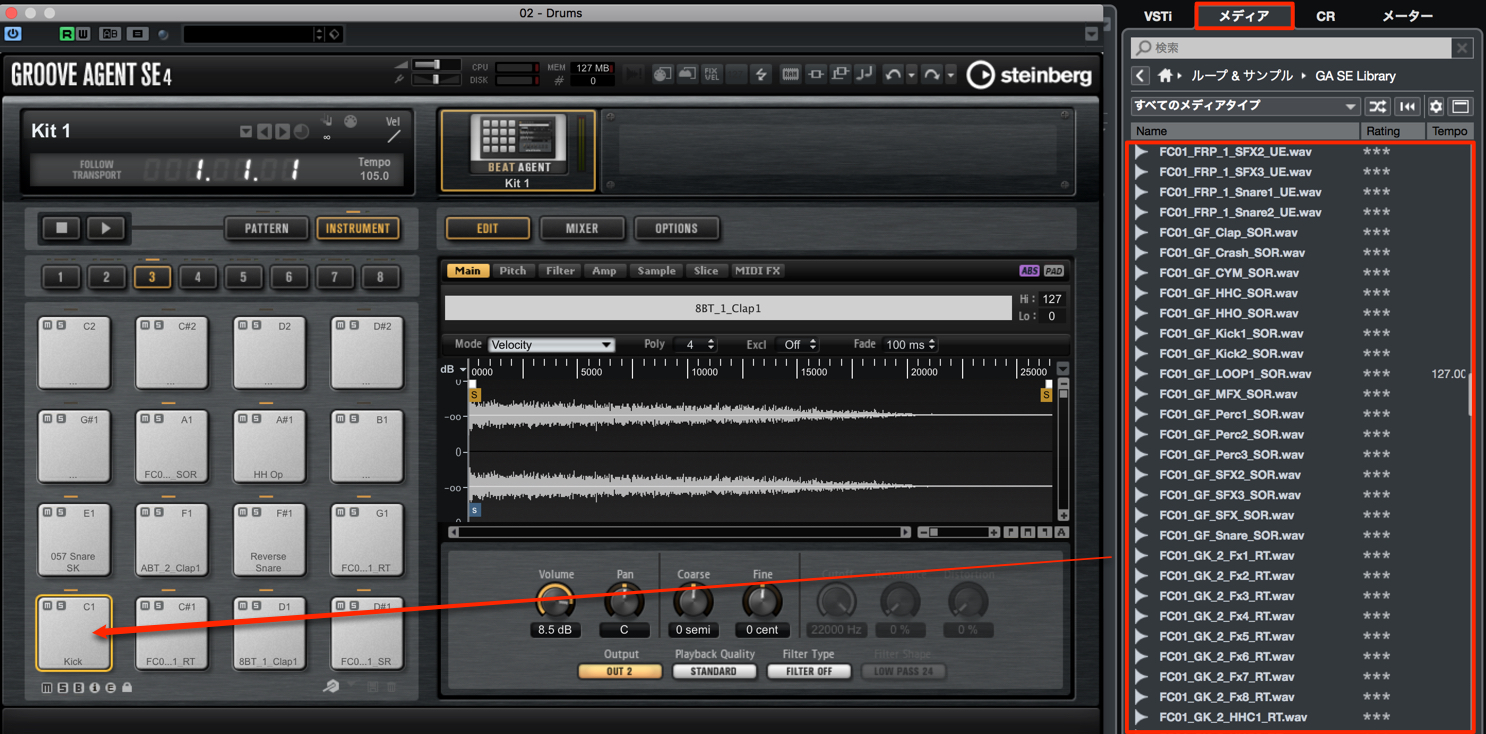Open the EDIT page
Screen dimensions: 1486x734
(x=487, y=228)
